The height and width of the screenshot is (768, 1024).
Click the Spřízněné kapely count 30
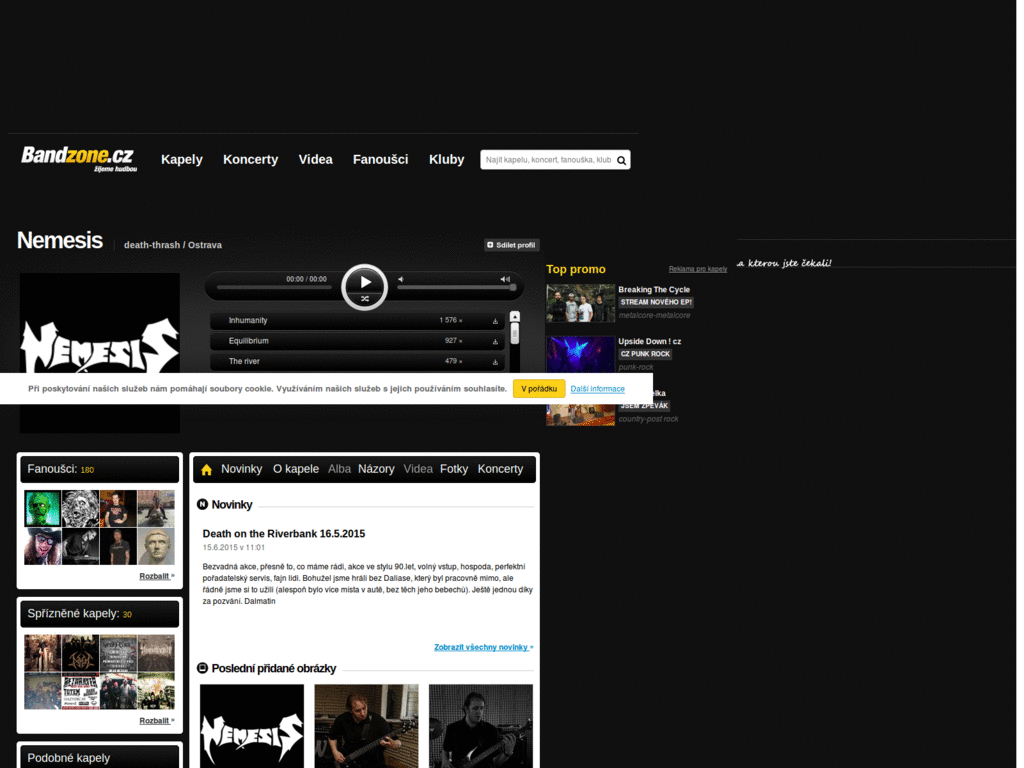click(127, 614)
